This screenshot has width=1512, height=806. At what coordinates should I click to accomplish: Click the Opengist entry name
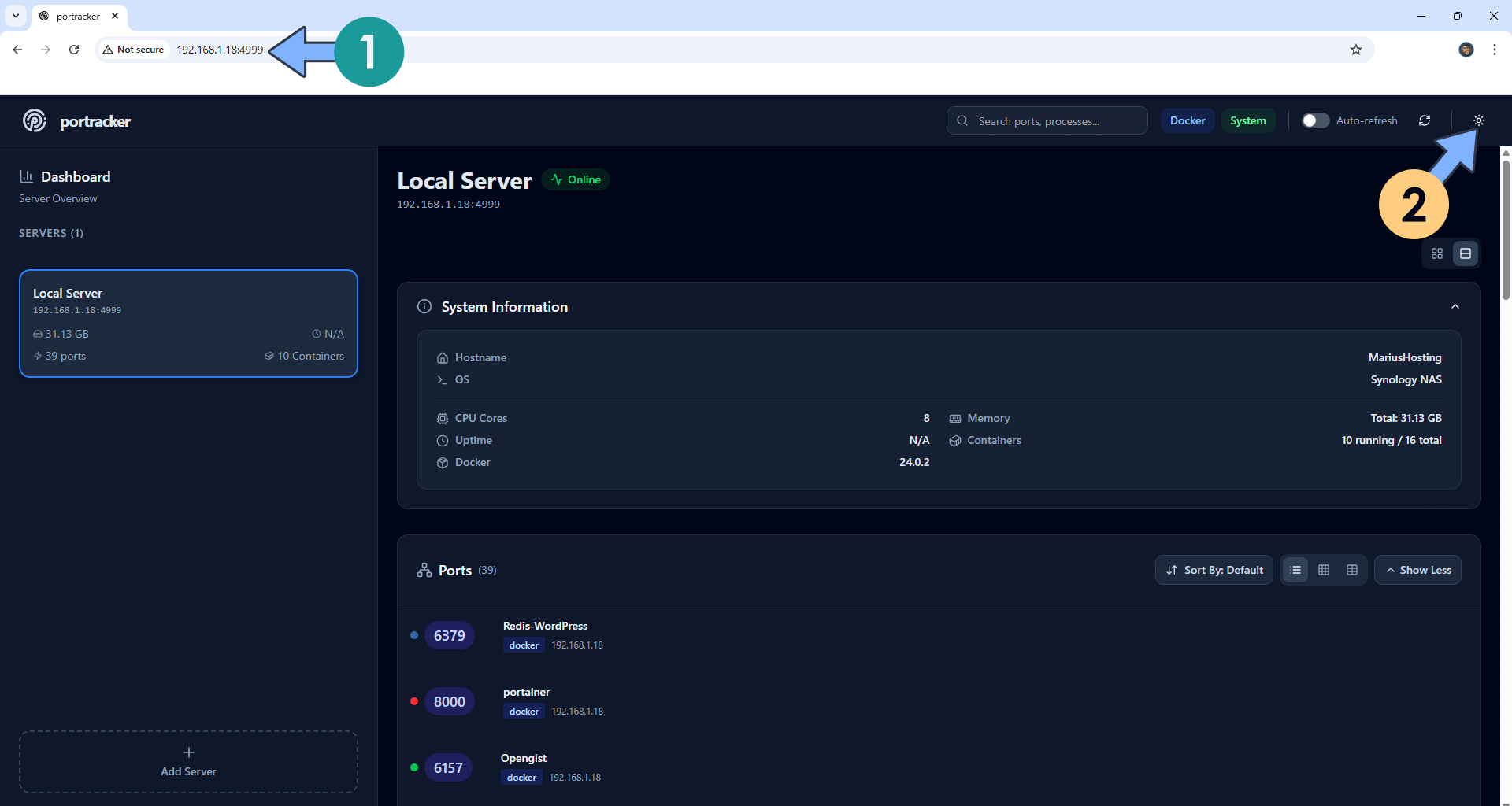[524, 758]
